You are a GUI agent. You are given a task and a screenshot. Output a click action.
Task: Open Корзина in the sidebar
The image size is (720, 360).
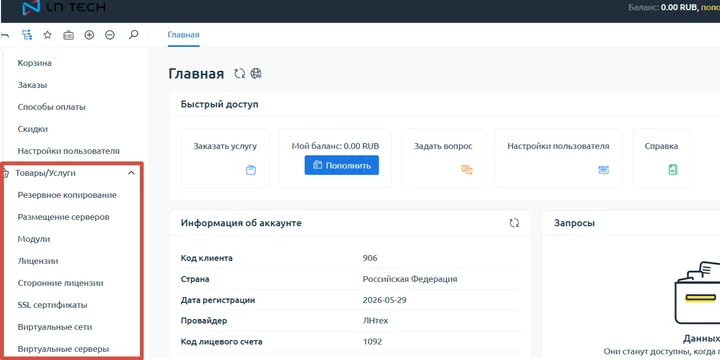click(34, 63)
